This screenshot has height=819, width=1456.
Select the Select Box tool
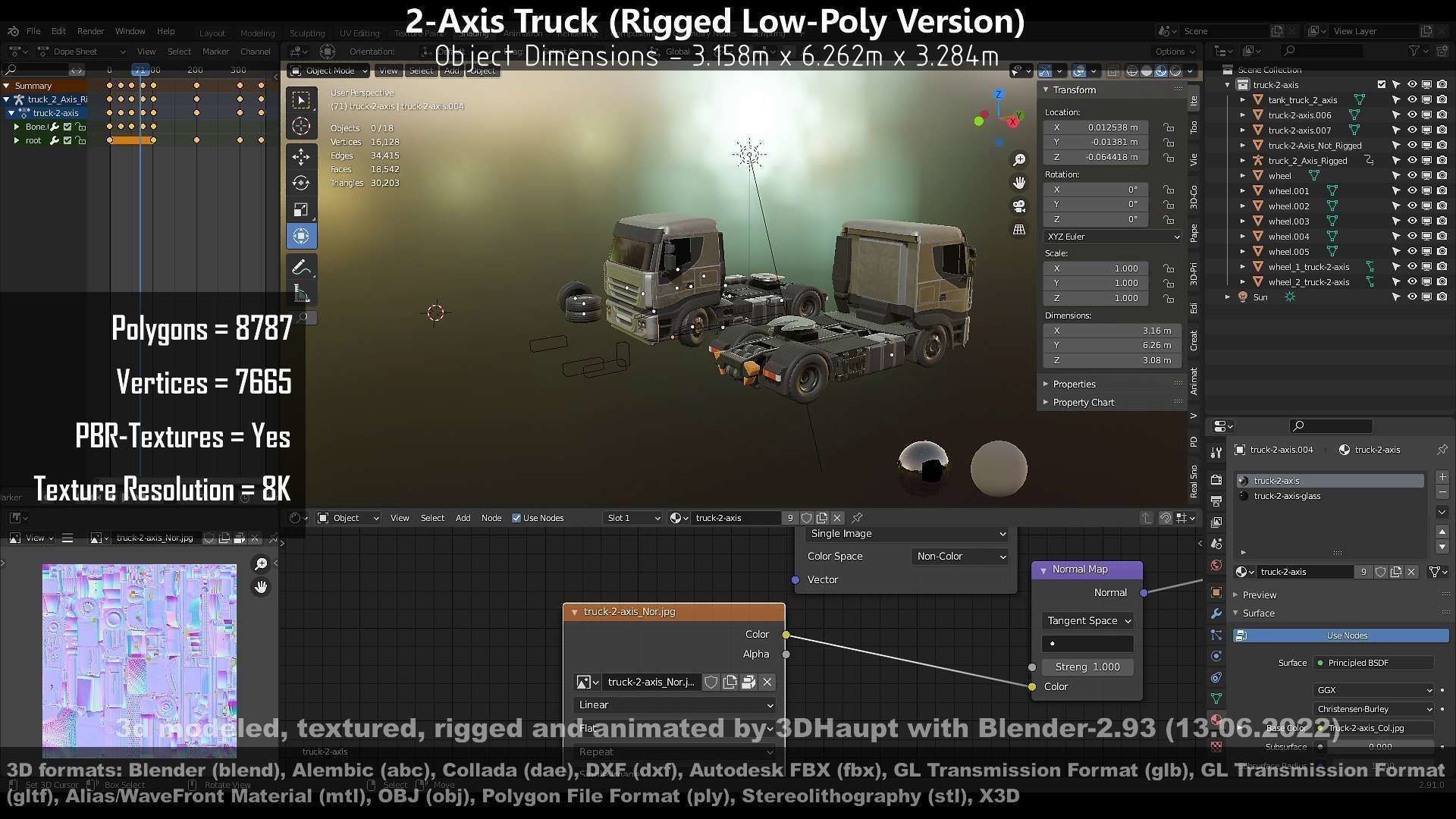[301, 100]
